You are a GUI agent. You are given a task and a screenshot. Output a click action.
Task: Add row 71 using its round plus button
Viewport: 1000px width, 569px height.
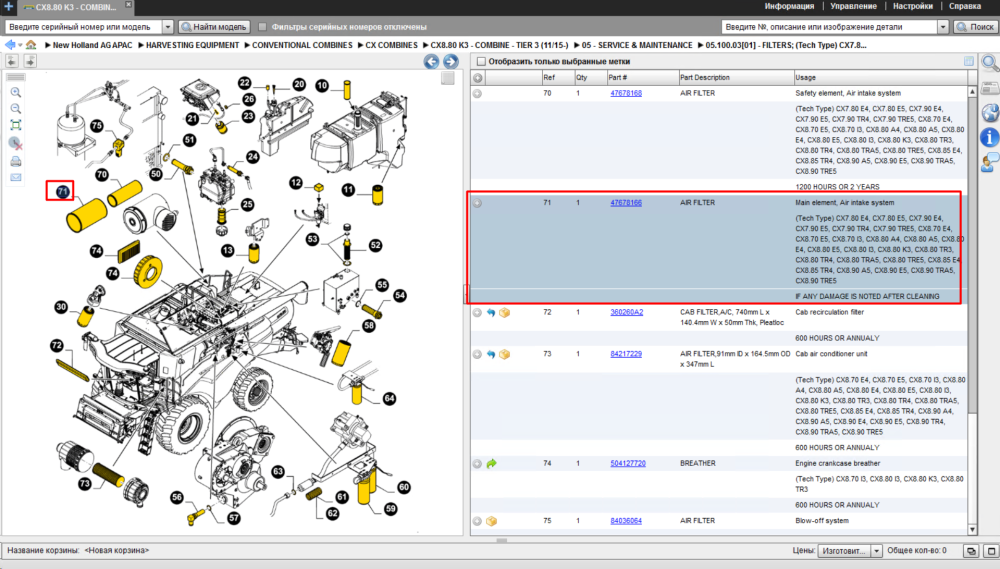(x=477, y=203)
